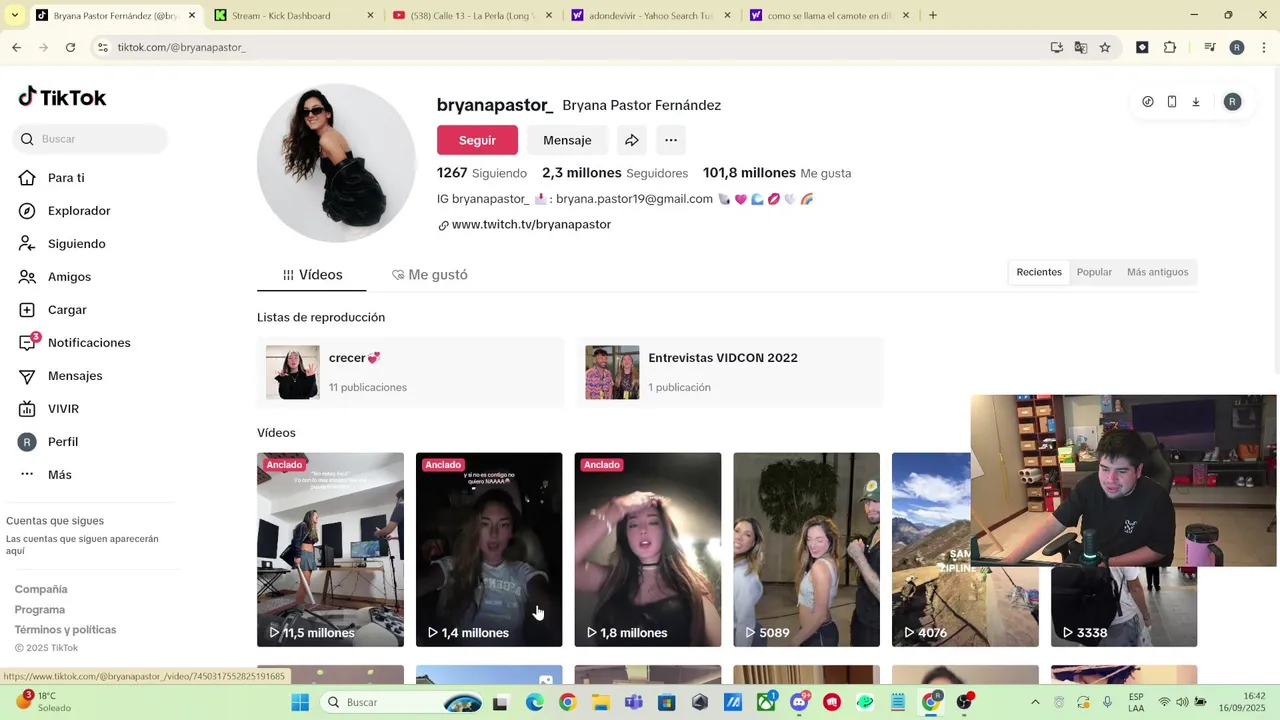Open Microsoft Edge from the taskbar

(534, 702)
